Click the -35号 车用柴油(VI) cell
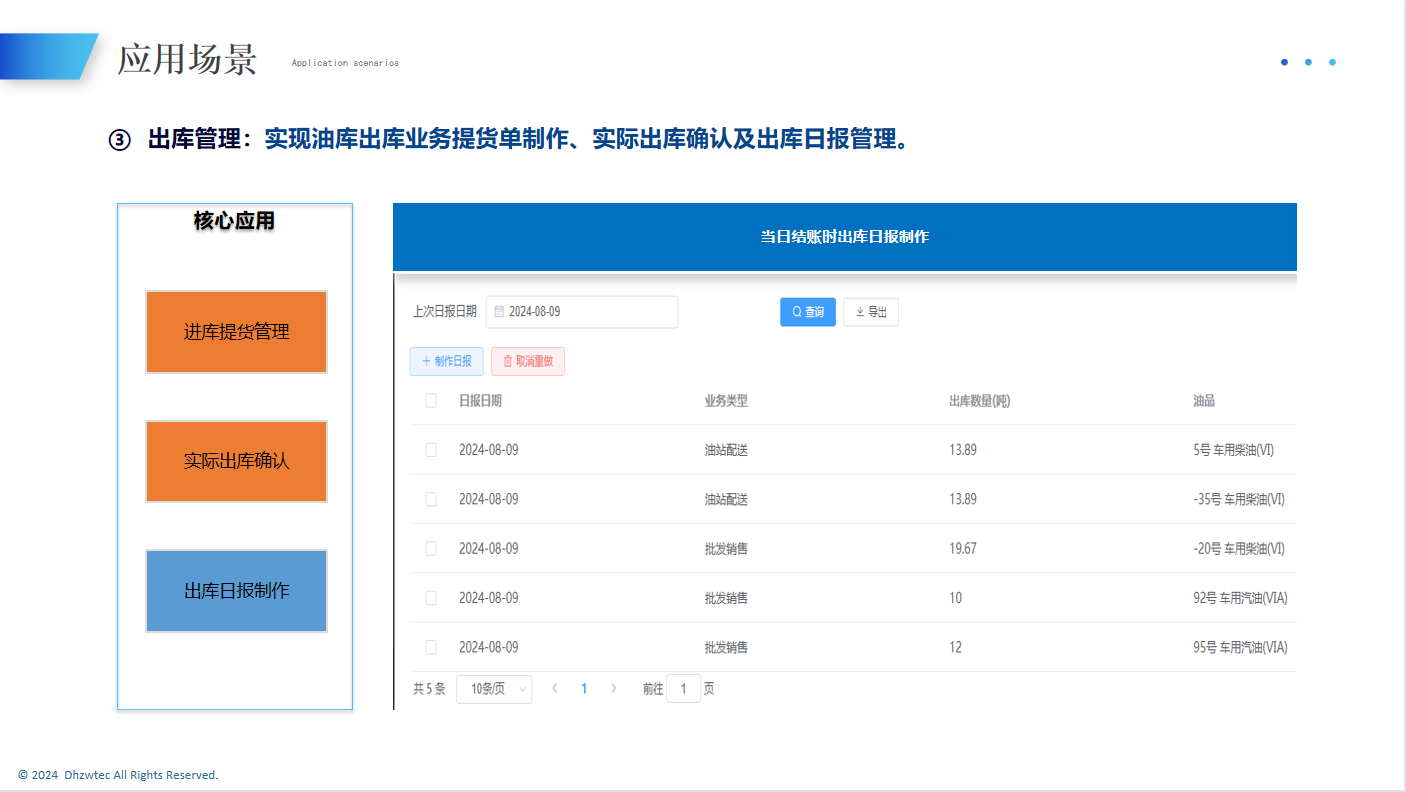Image resolution: width=1406 pixels, height=792 pixels. pyautogui.click(x=1239, y=499)
